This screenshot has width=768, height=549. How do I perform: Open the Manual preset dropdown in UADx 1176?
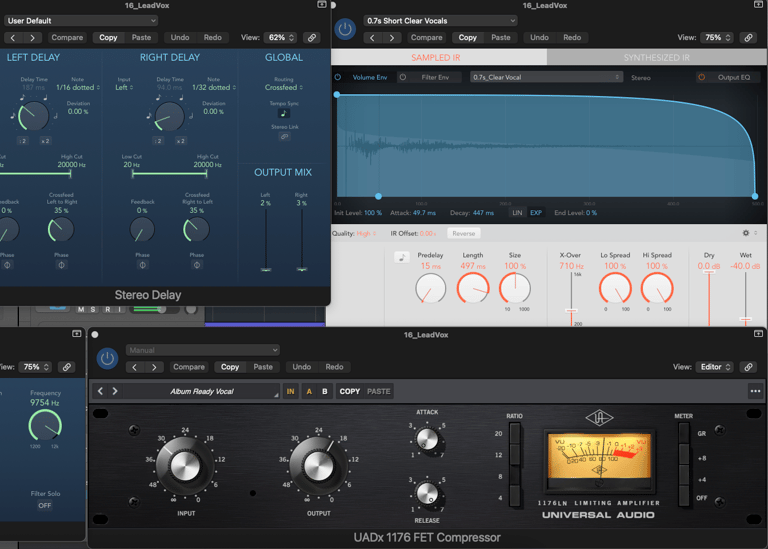202,350
